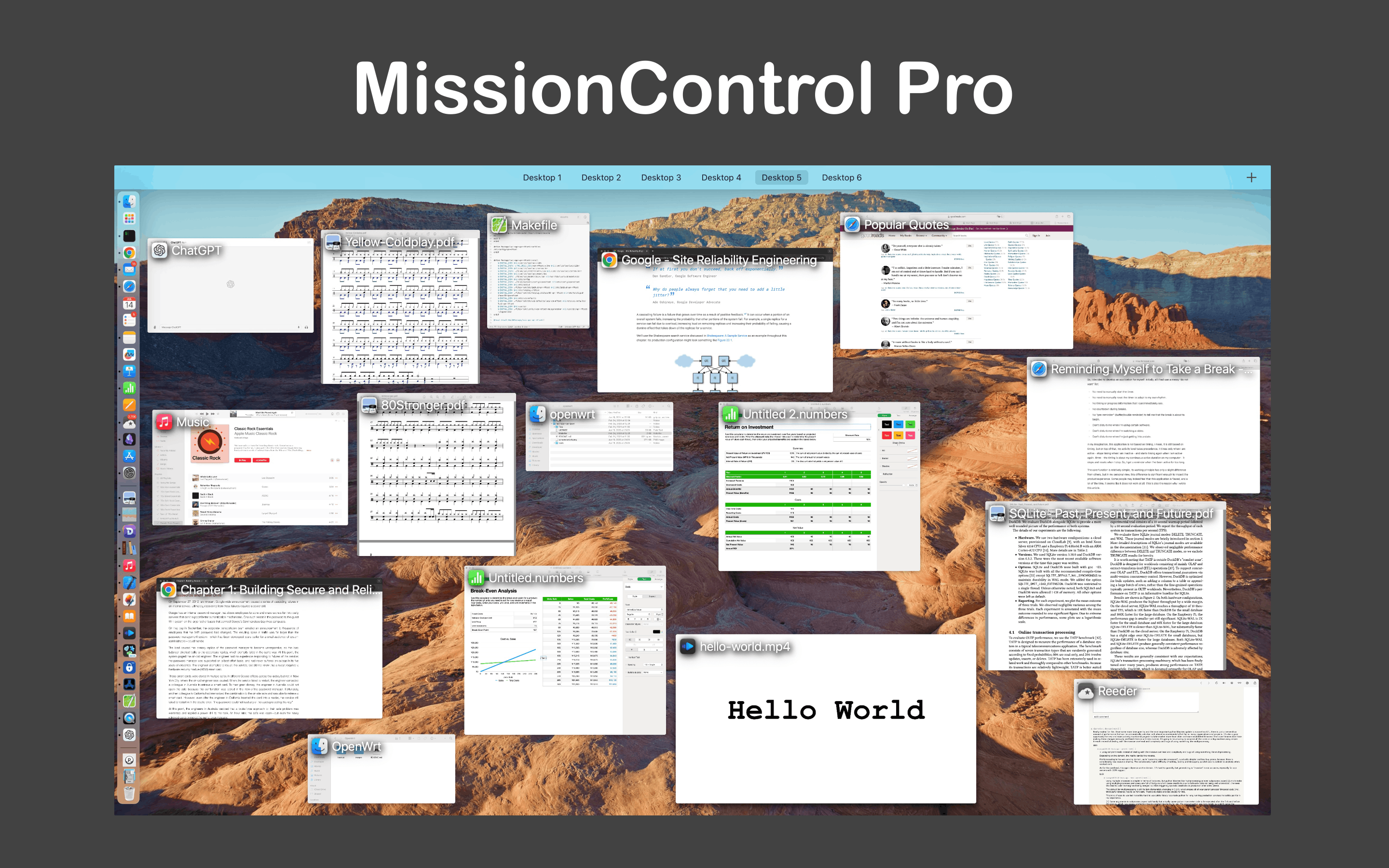This screenshot has width=1389, height=868.
Task: Switch to Desktop 3 space
Action: pyautogui.click(x=661, y=177)
